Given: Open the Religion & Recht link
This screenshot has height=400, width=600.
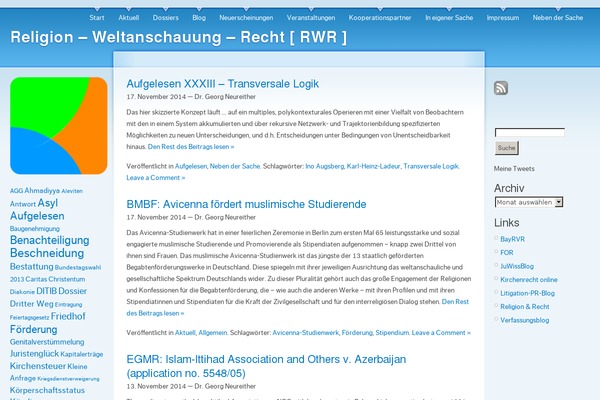Looking at the screenshot, I should click(525, 307).
